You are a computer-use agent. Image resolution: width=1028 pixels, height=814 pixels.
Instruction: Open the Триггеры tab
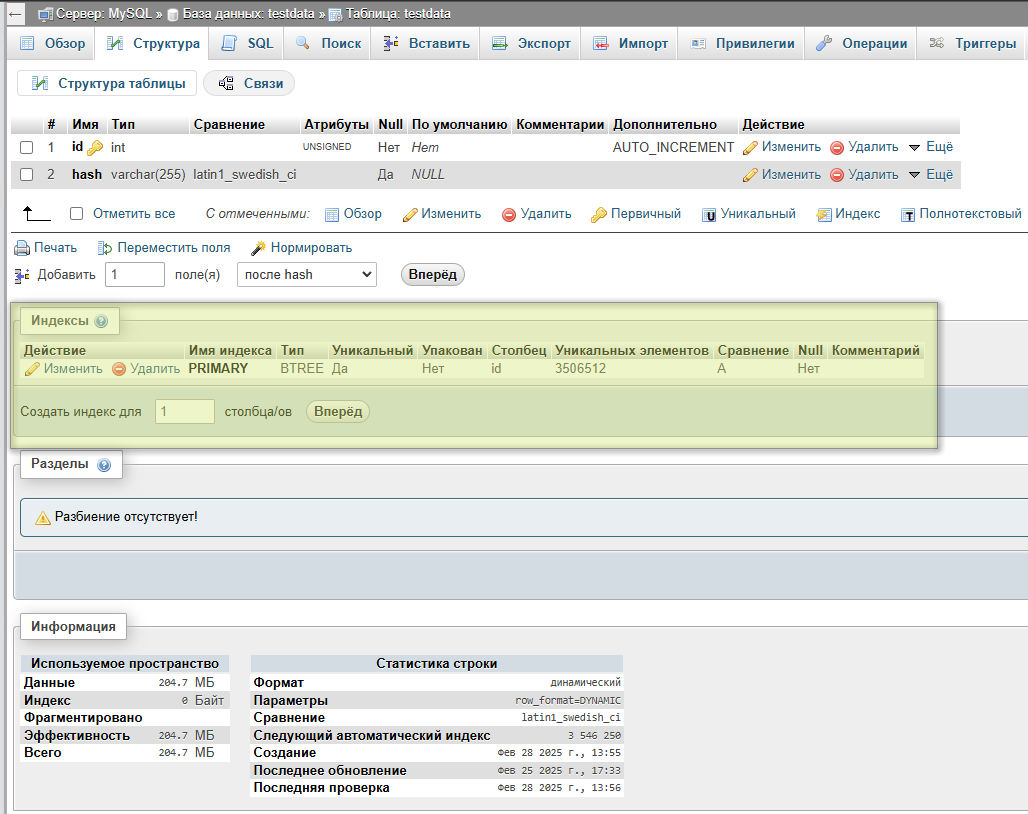(x=973, y=43)
